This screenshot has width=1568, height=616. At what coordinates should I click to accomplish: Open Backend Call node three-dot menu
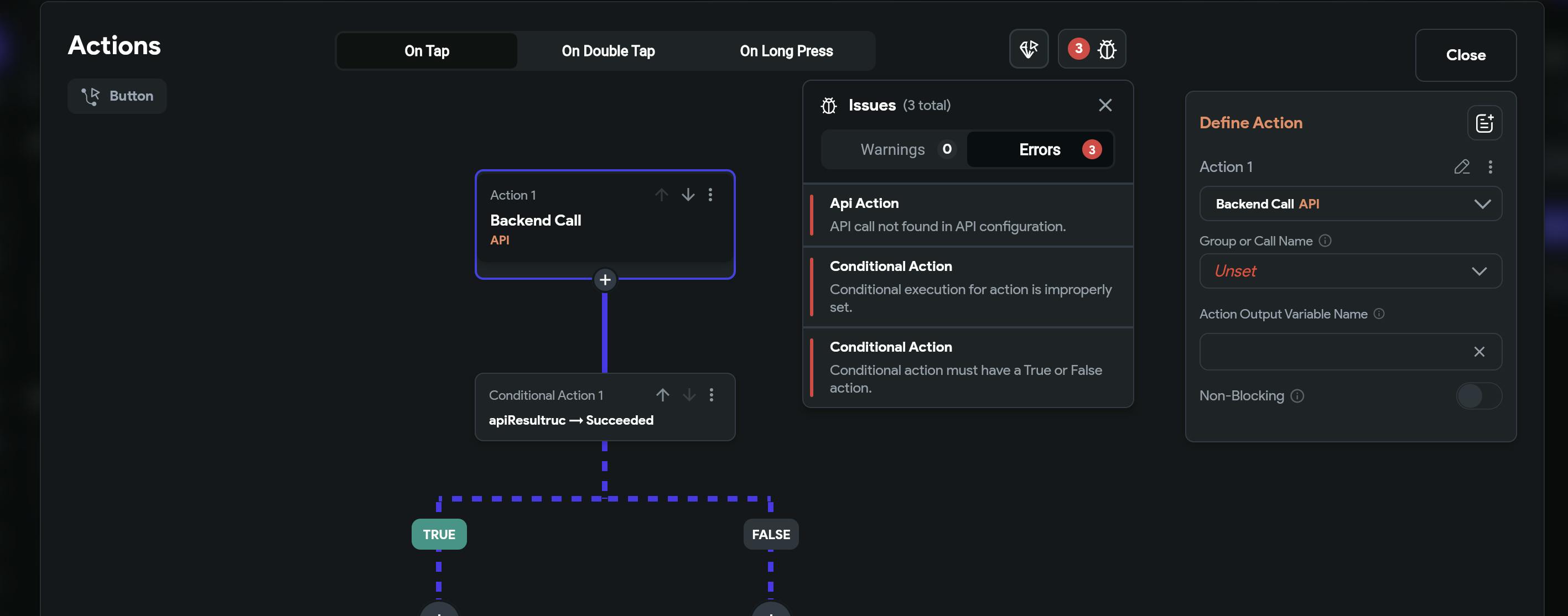pyautogui.click(x=710, y=195)
